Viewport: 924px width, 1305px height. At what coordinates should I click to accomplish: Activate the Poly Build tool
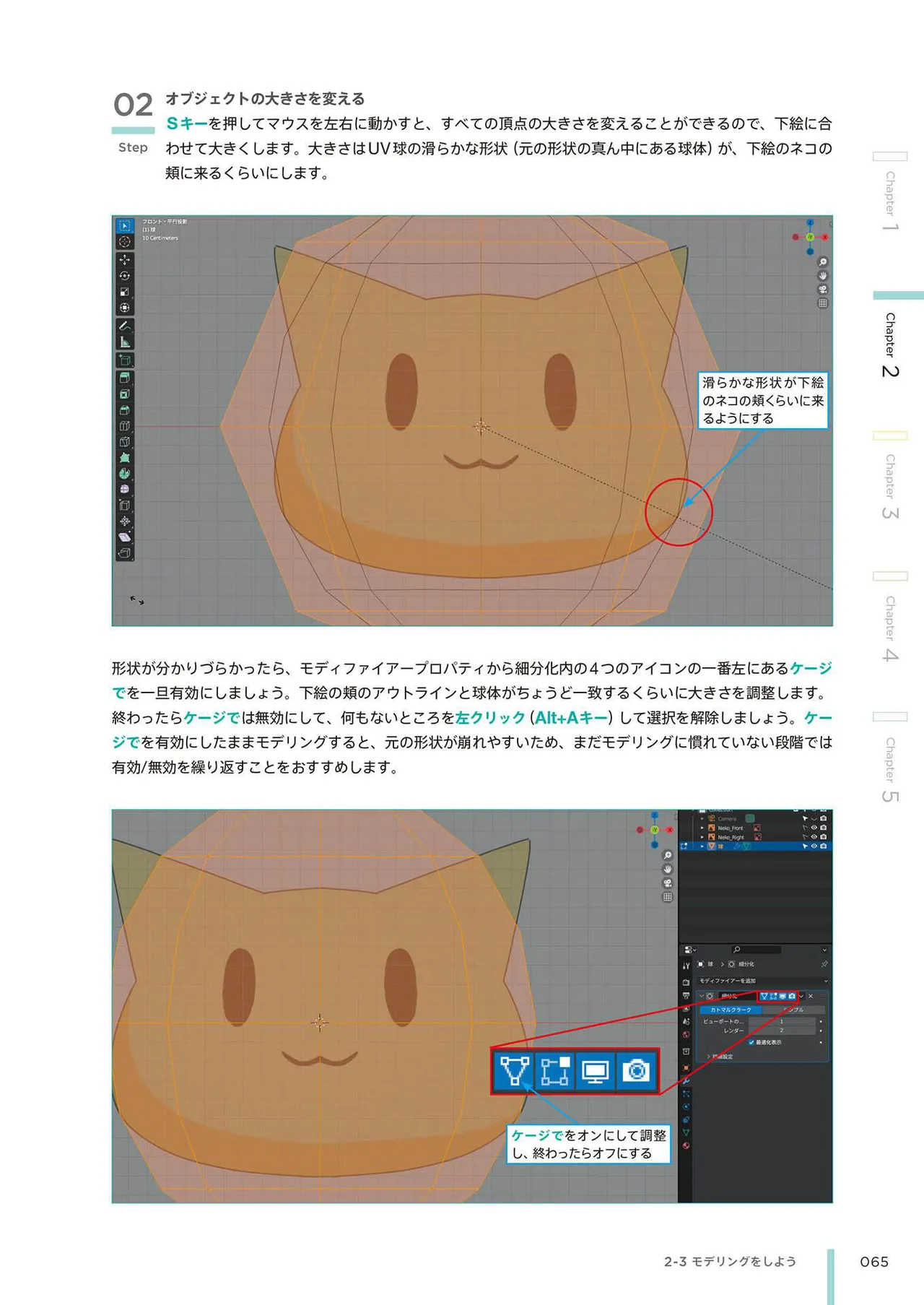124,457
